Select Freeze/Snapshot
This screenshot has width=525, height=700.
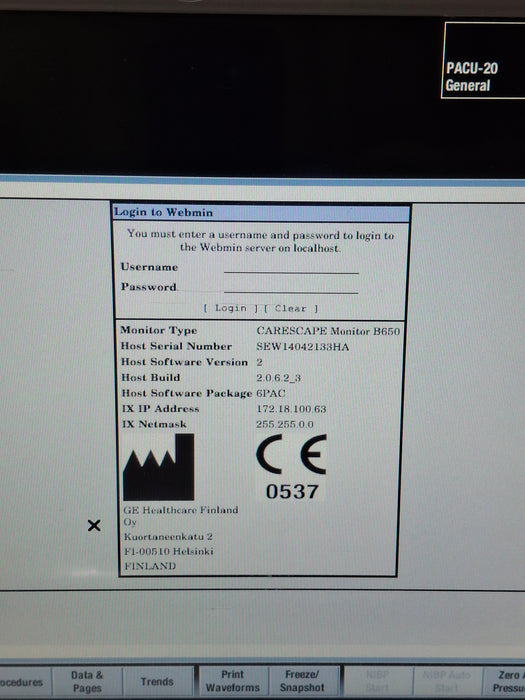(302, 681)
